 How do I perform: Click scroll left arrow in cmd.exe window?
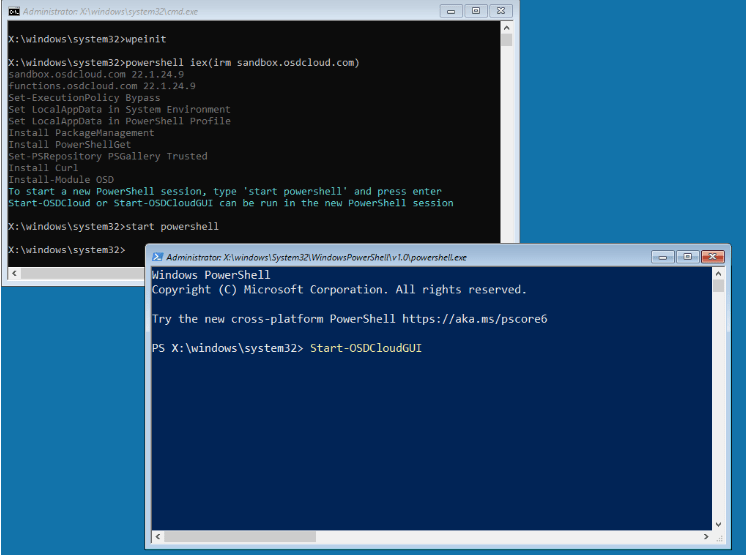point(14,273)
